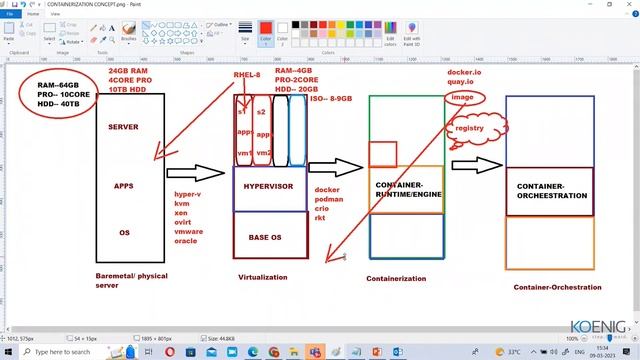Screen dimensions: 640x360
Task: Open the shape Outline dropdown
Action: tap(219, 25)
